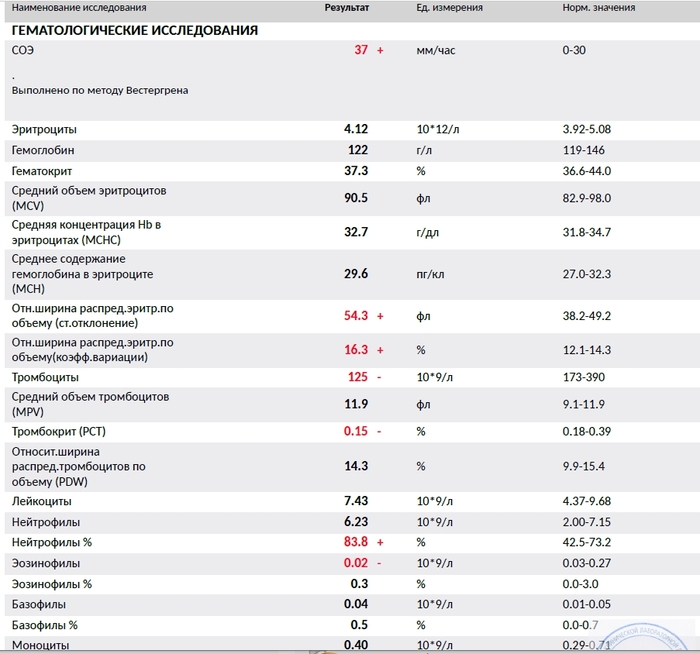Click the red elevated value 54.3
The width and height of the screenshot is (700, 654).
(356, 316)
